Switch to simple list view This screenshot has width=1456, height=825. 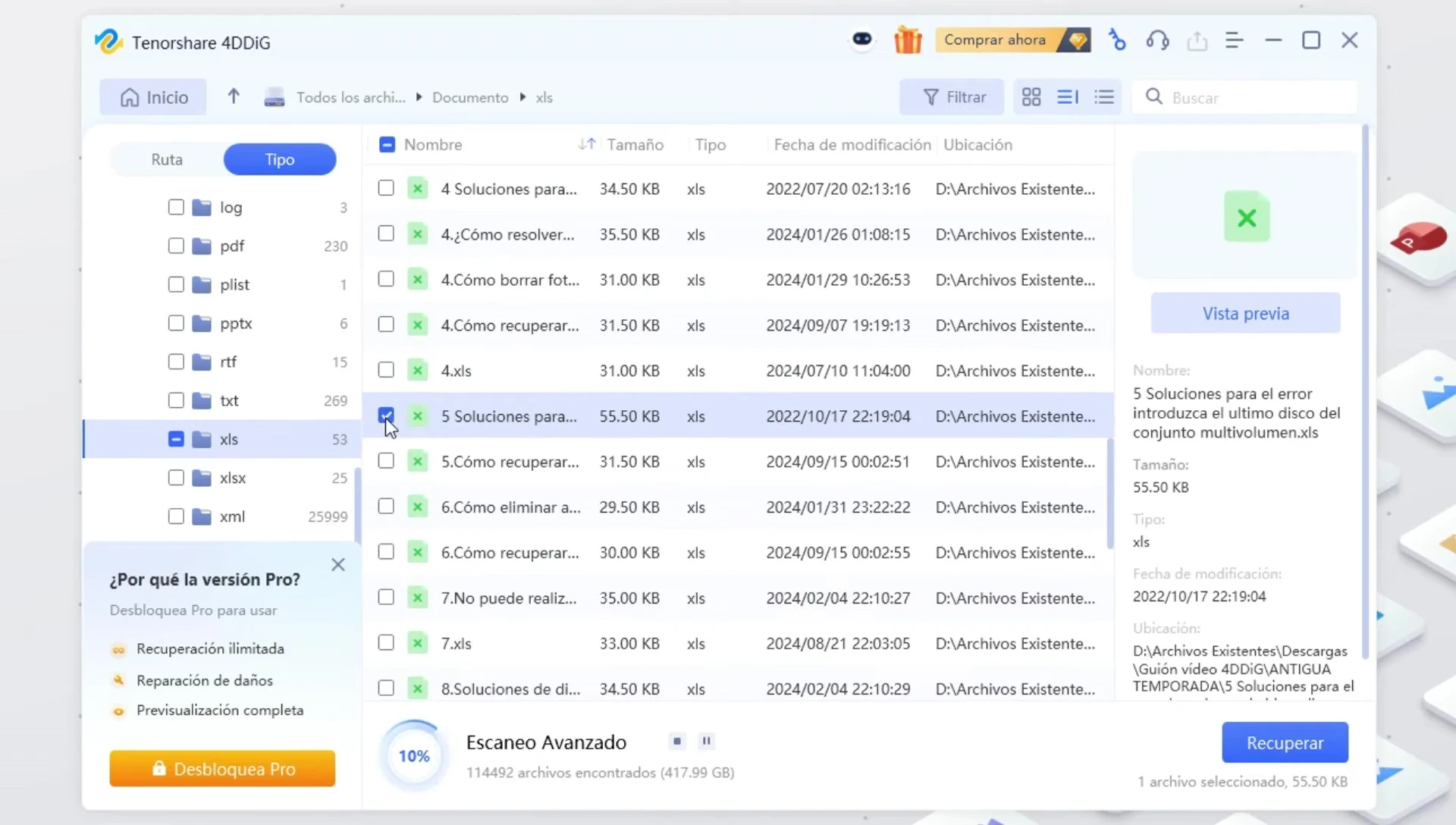(x=1104, y=97)
